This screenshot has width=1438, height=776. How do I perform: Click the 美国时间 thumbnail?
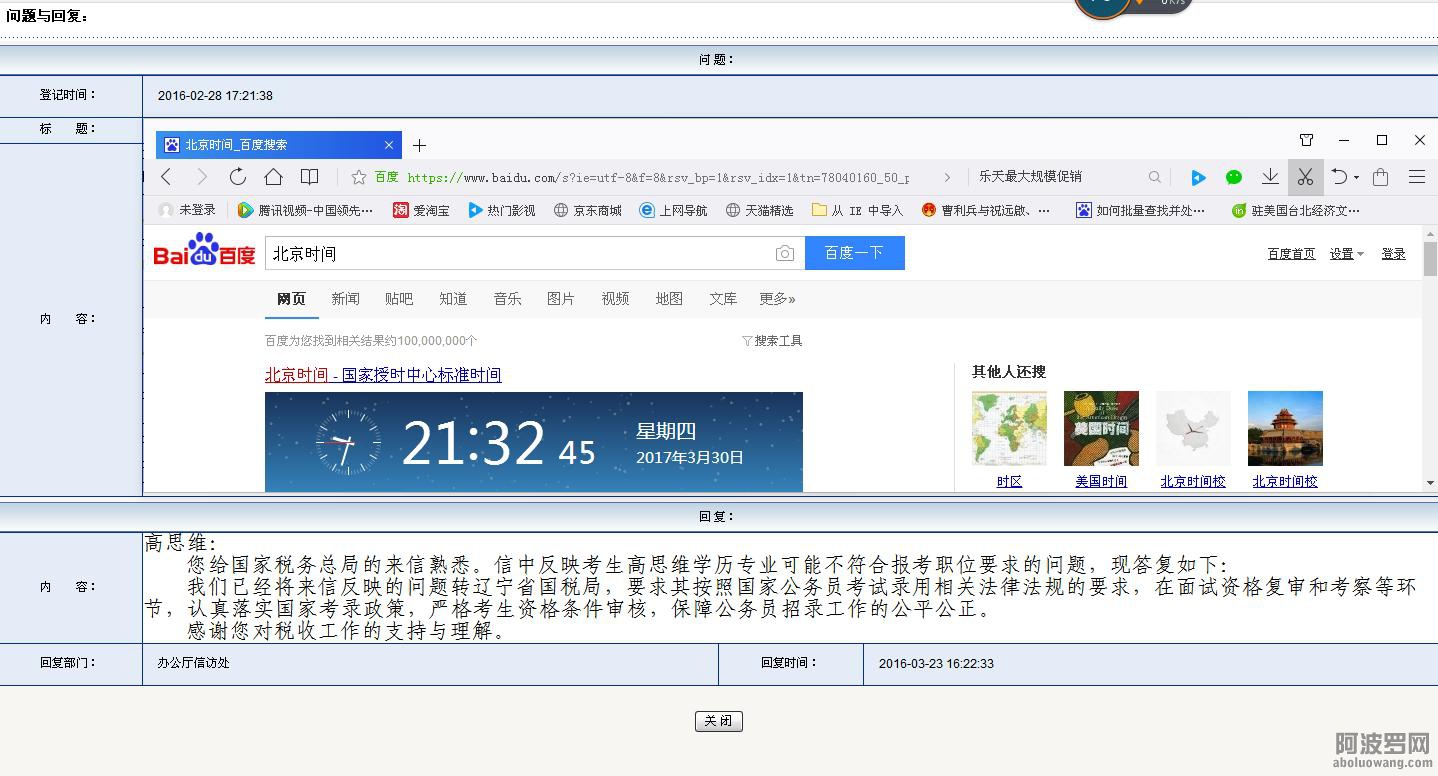point(1101,428)
